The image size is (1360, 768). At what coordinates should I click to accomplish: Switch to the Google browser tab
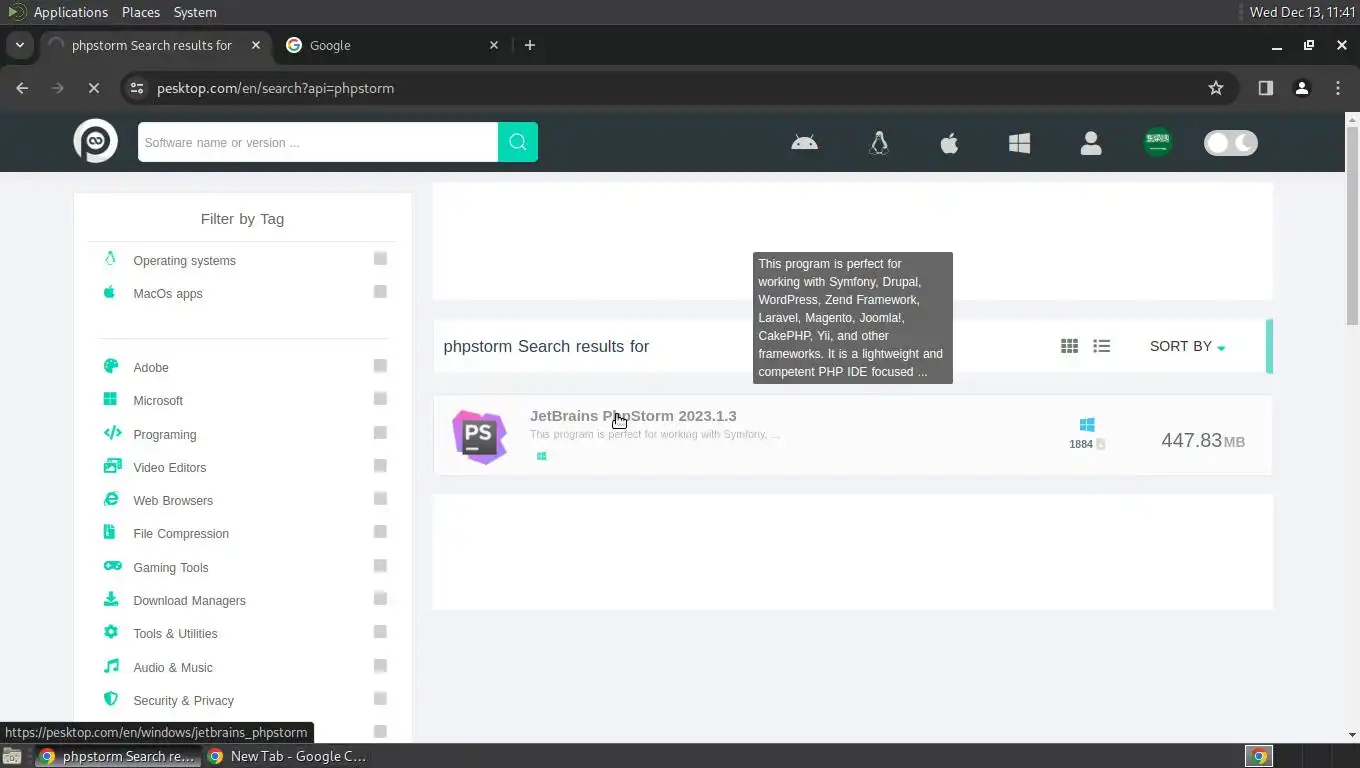pyautogui.click(x=392, y=45)
